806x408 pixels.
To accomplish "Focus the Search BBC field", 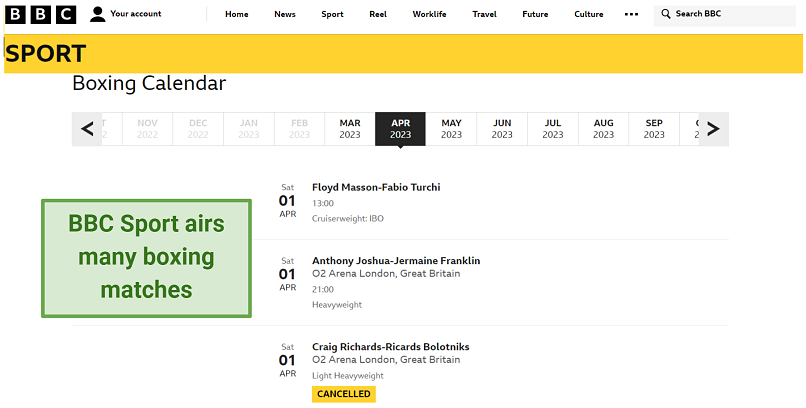I will [724, 16].
